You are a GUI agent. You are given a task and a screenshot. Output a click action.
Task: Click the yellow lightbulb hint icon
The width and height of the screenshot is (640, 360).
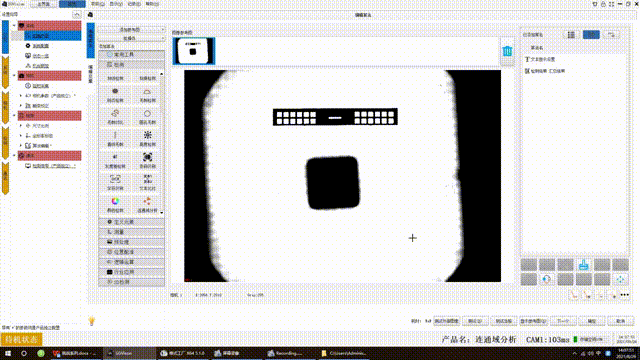91,321
